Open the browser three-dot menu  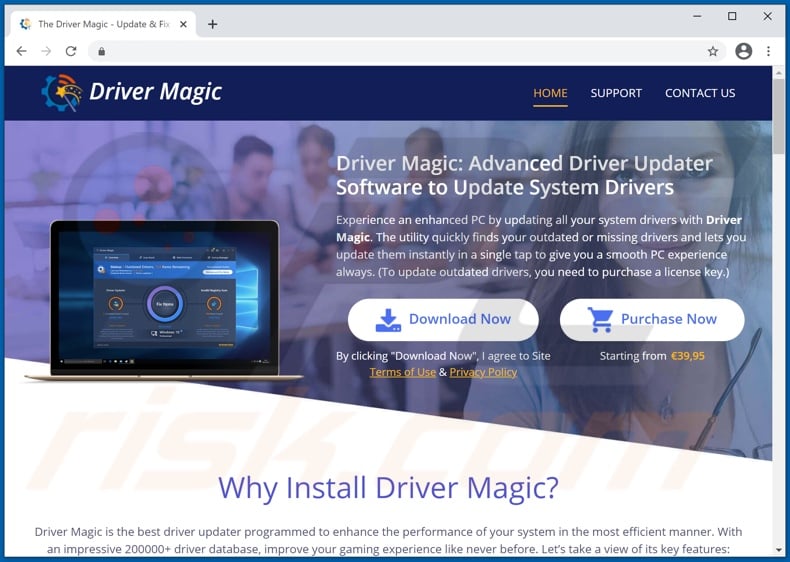point(768,51)
